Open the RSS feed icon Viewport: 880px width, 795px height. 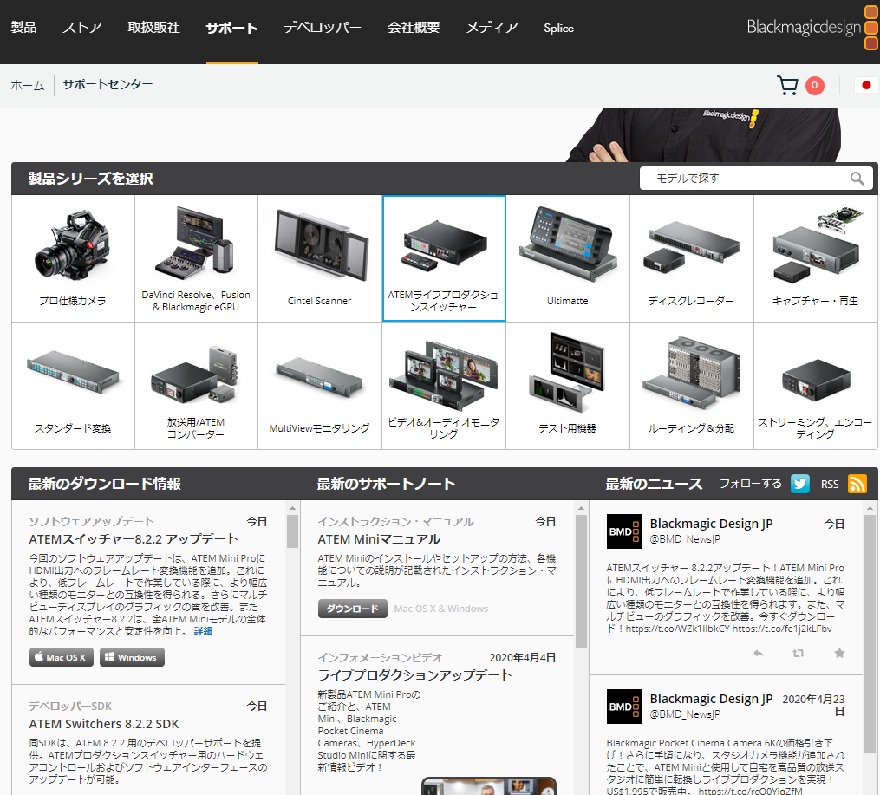pos(857,484)
